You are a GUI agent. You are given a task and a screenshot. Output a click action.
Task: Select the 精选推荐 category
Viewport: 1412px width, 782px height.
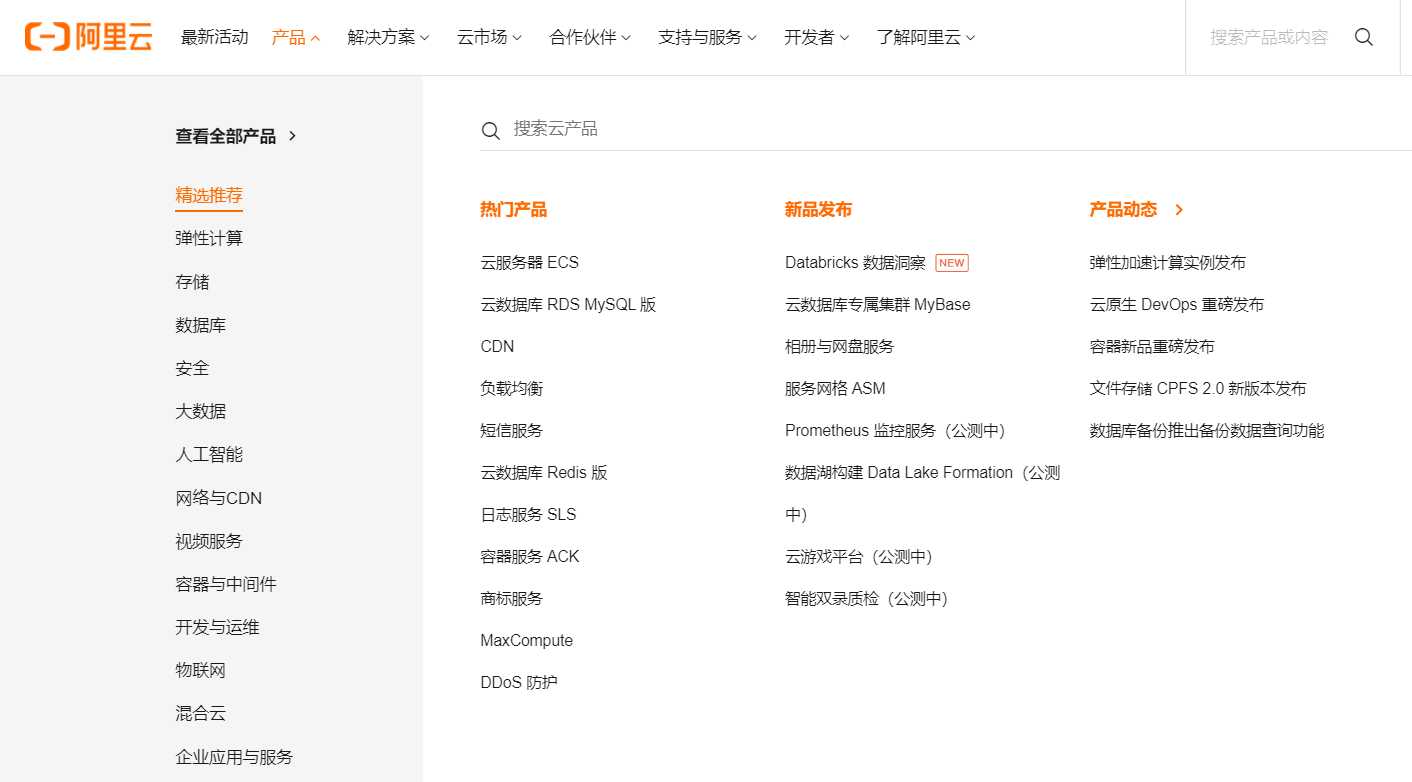[x=209, y=195]
